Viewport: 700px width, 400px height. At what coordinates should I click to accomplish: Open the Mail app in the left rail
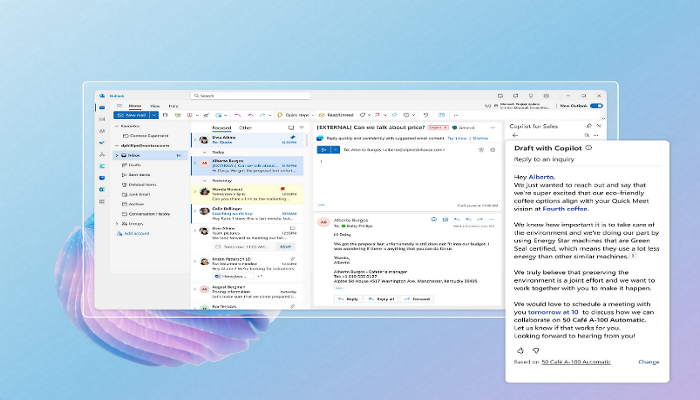pos(102,108)
